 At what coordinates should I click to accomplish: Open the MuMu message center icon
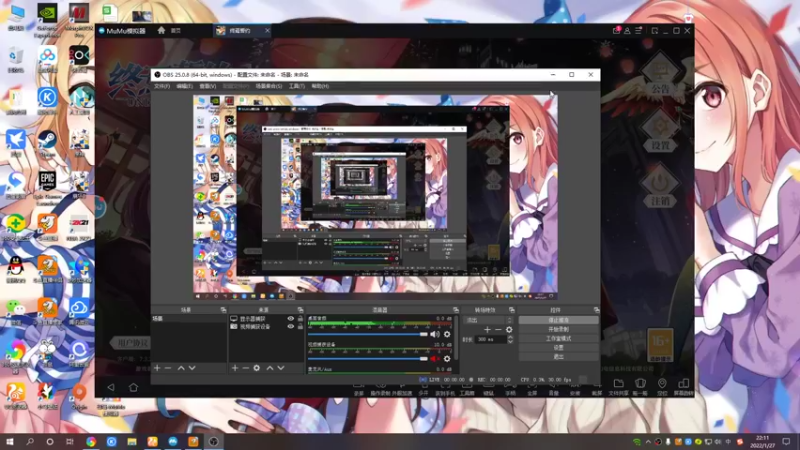tap(616, 31)
